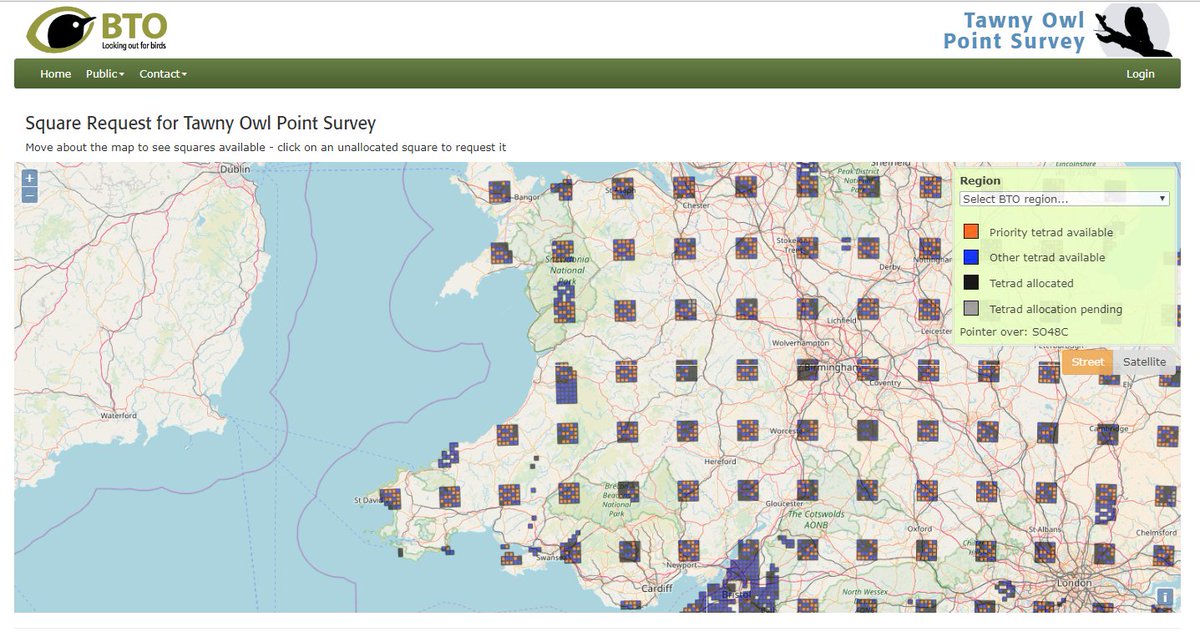Click the black Tetrad allocated swatch
1200x632 pixels.
(x=970, y=283)
